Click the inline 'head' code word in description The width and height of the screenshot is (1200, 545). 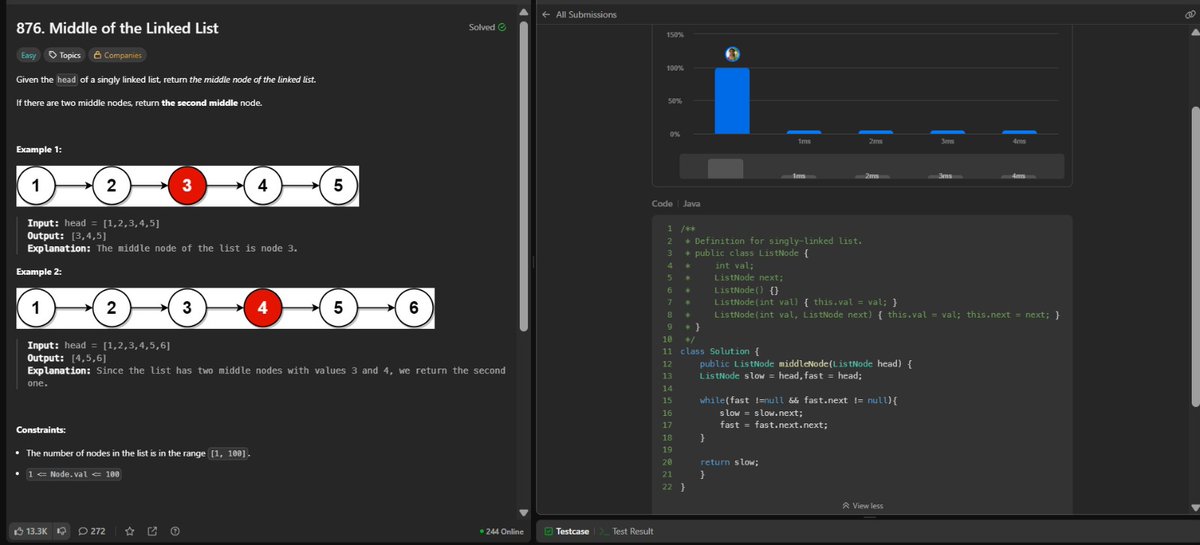67,79
